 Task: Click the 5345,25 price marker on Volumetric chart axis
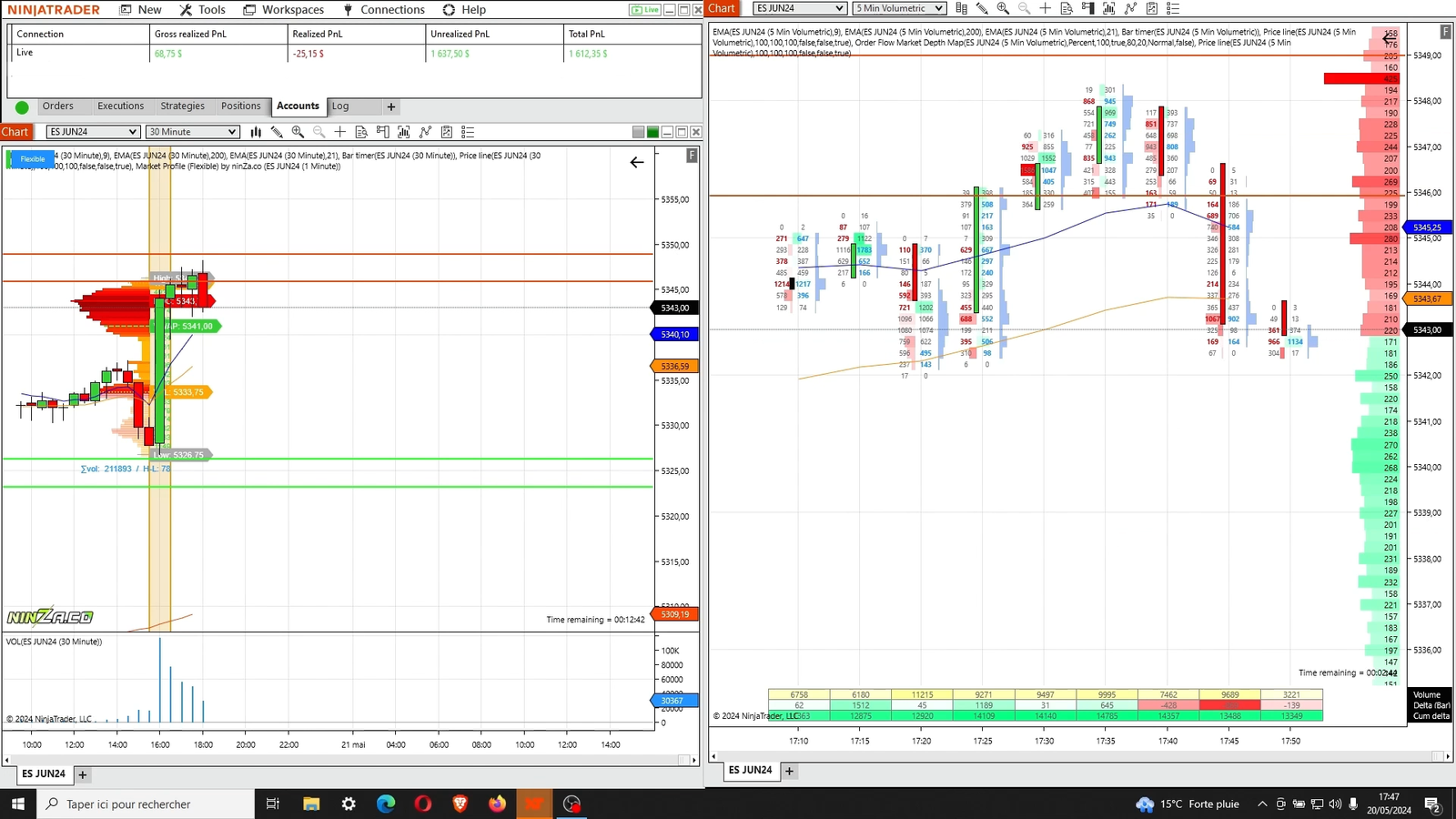(x=1429, y=227)
